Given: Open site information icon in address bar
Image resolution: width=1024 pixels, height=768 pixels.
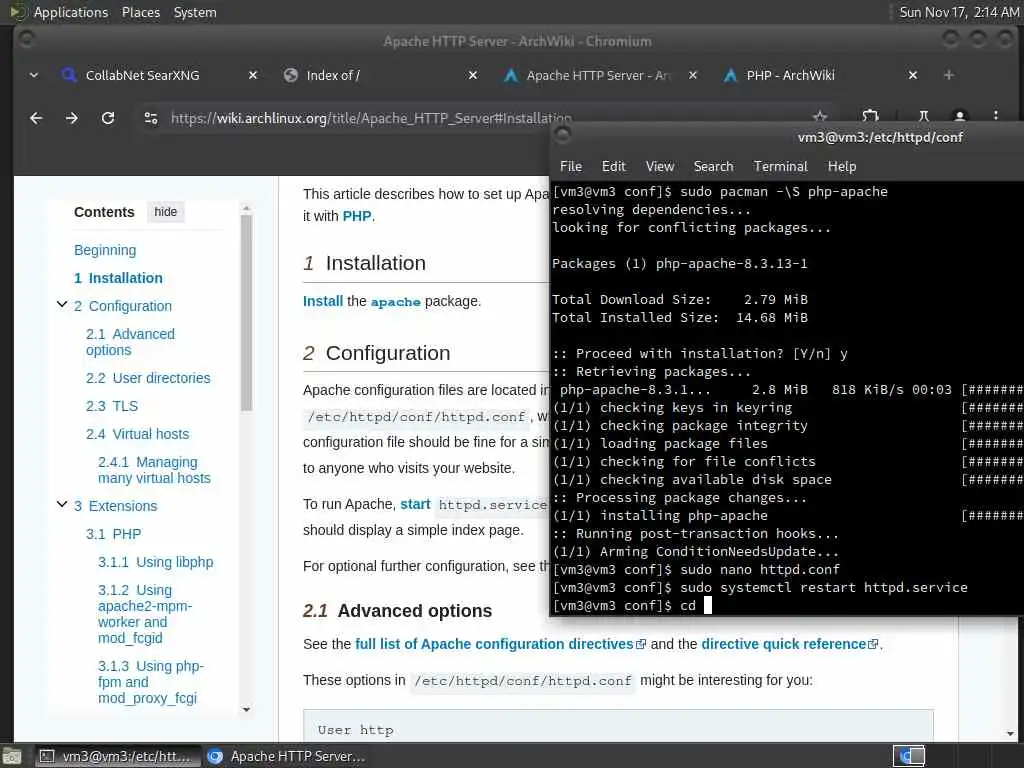Looking at the screenshot, I should [x=151, y=118].
